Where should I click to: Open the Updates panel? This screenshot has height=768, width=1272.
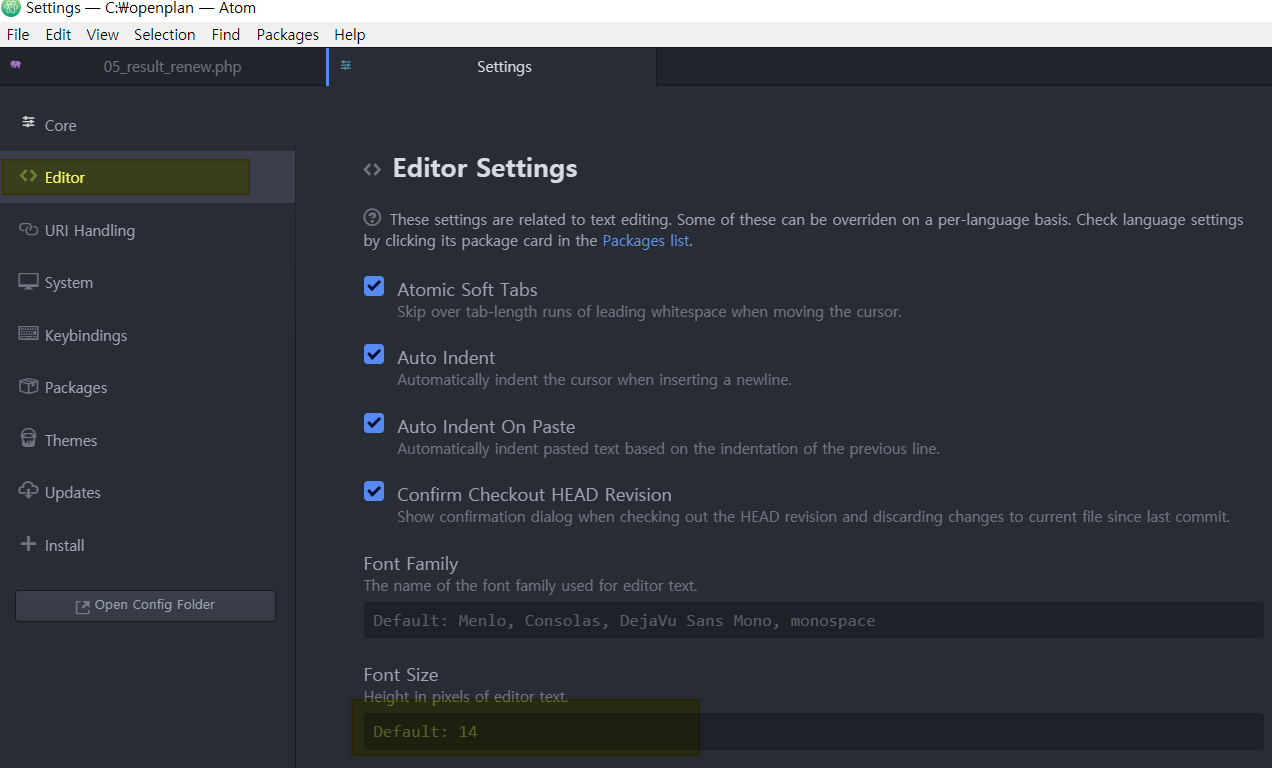pos(147,492)
